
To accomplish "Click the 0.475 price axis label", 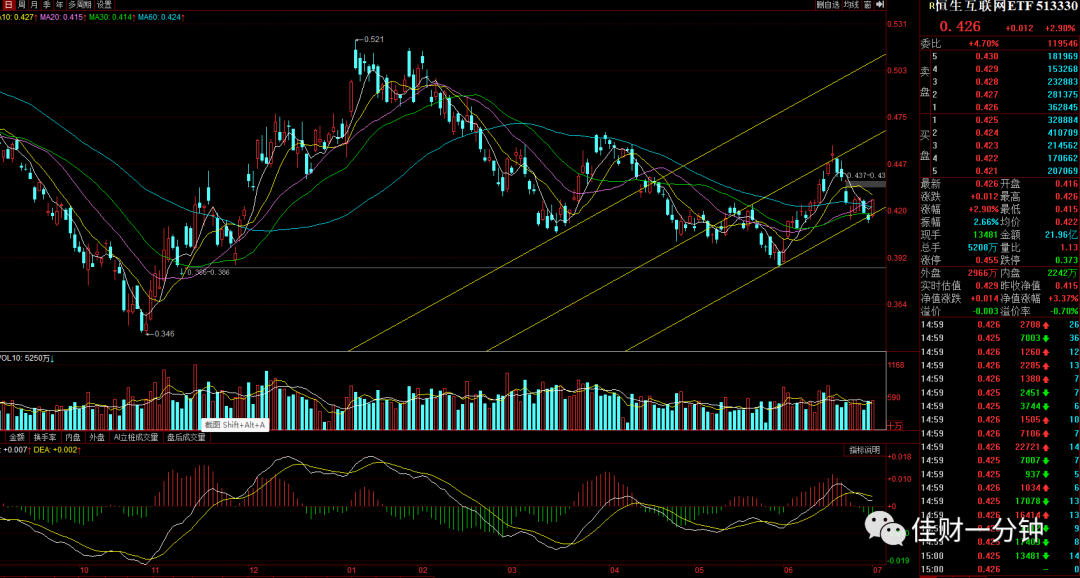I will (897, 117).
